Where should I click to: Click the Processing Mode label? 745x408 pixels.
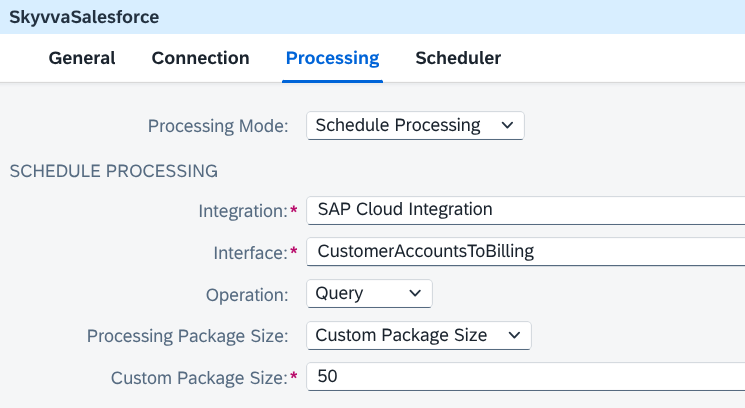click(218, 126)
